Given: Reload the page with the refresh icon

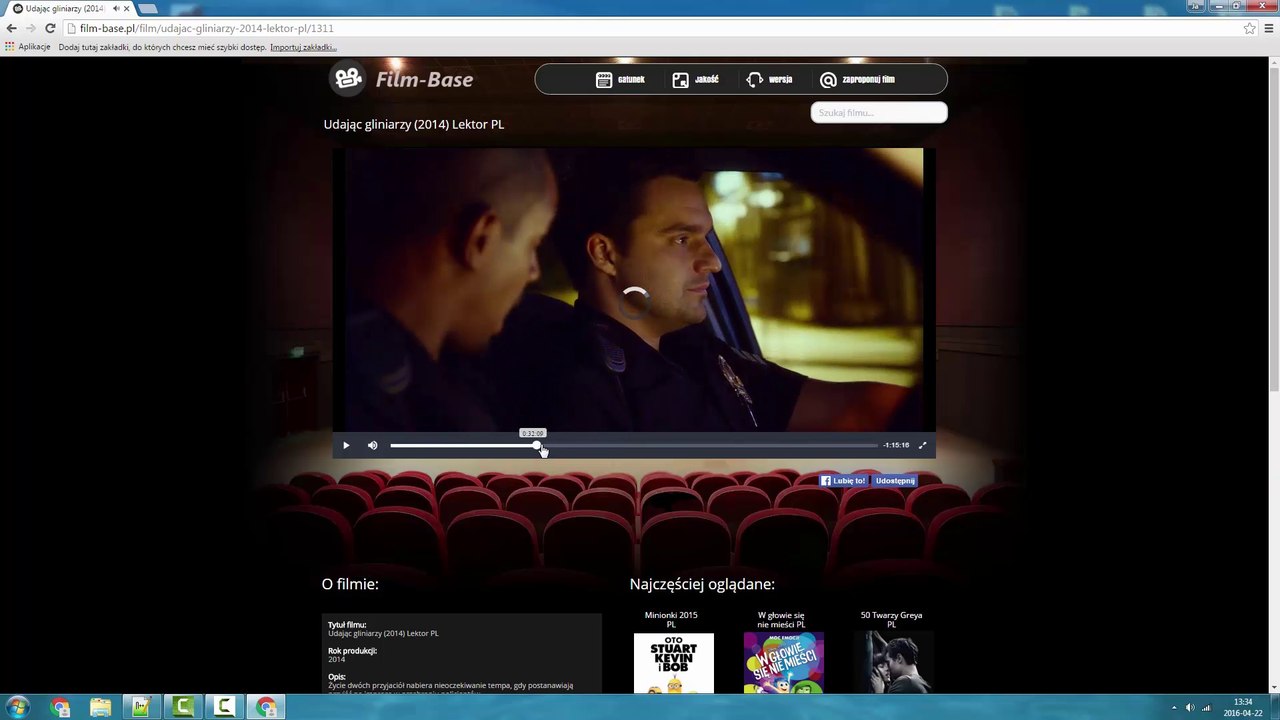Looking at the screenshot, I should click(x=50, y=28).
